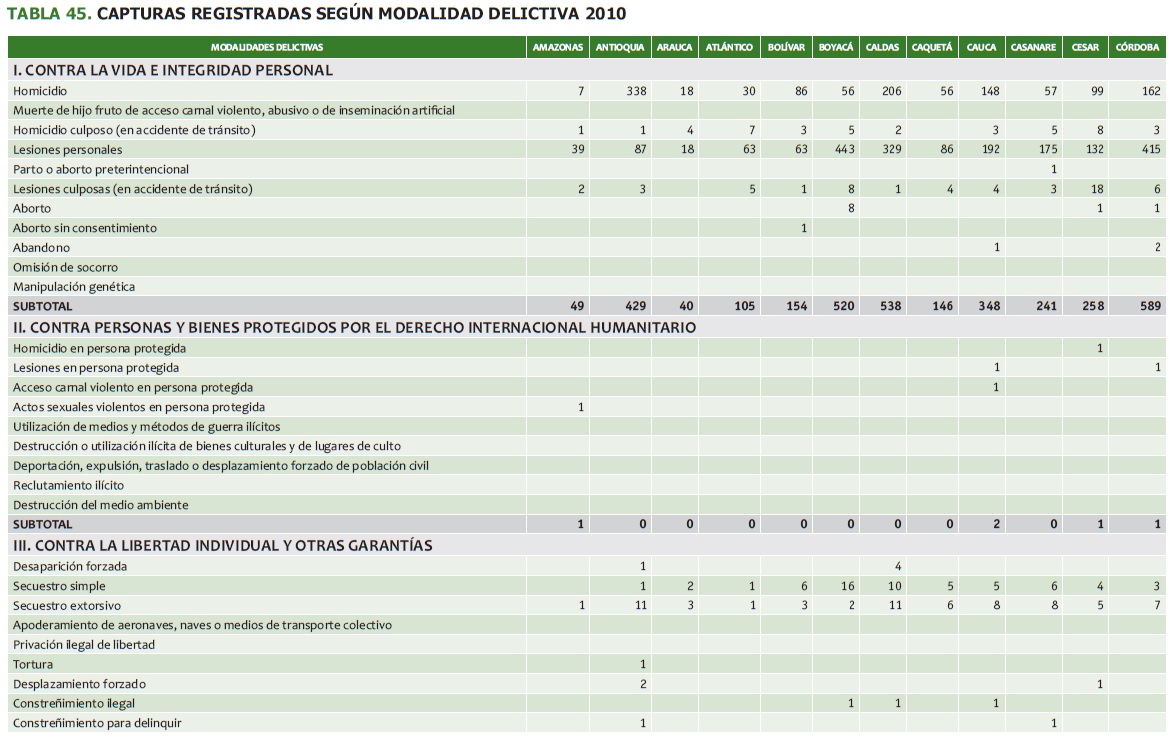1172x742 pixels.
Task: Select the BOYACÁ column header
Action: click(835, 47)
